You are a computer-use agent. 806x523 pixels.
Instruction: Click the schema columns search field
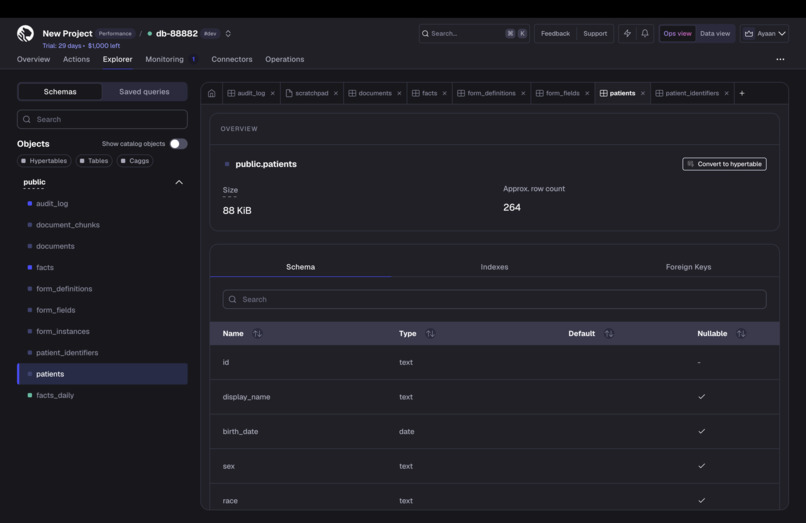click(494, 299)
